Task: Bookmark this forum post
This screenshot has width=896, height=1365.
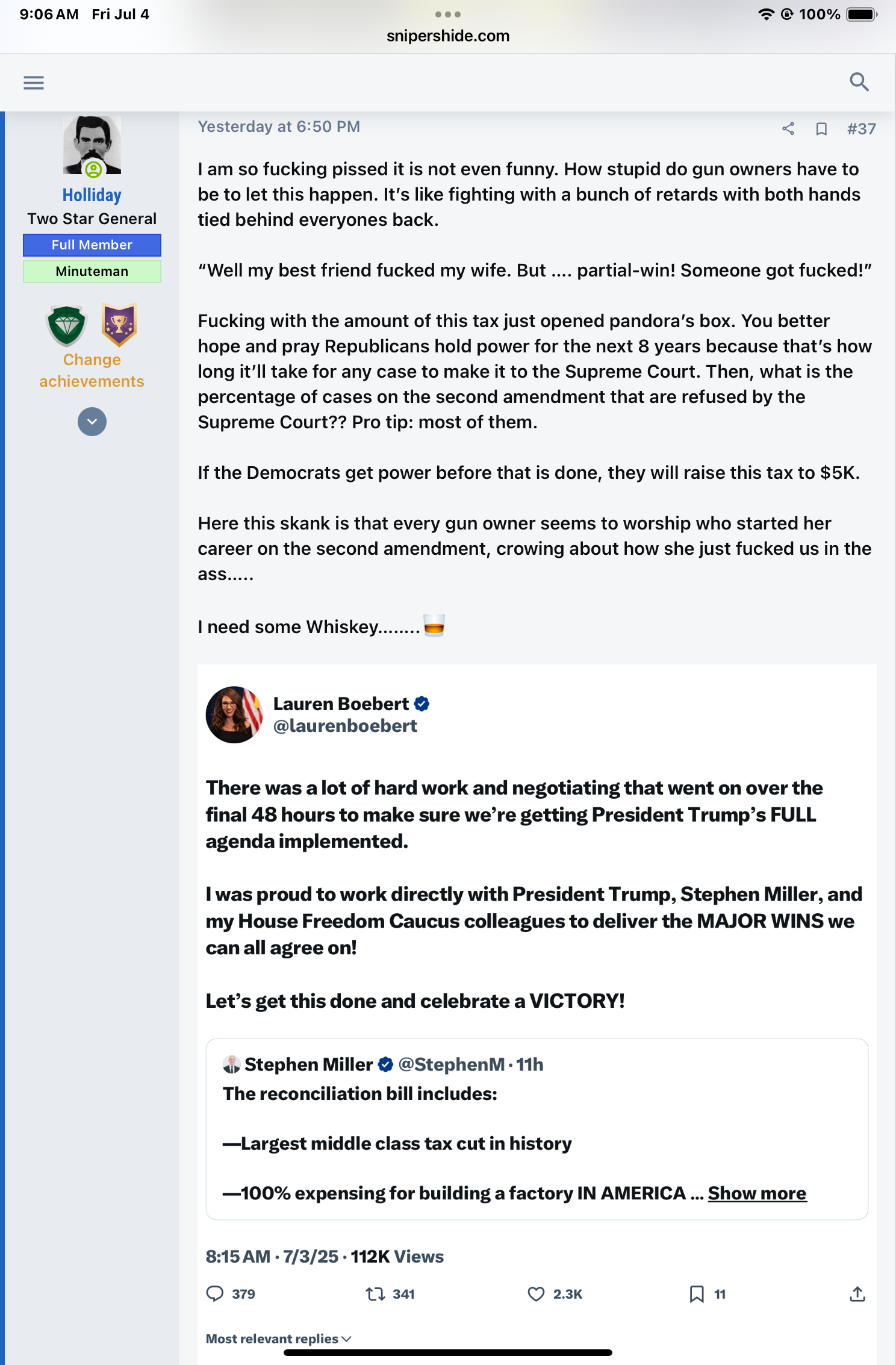Action: pos(821,129)
